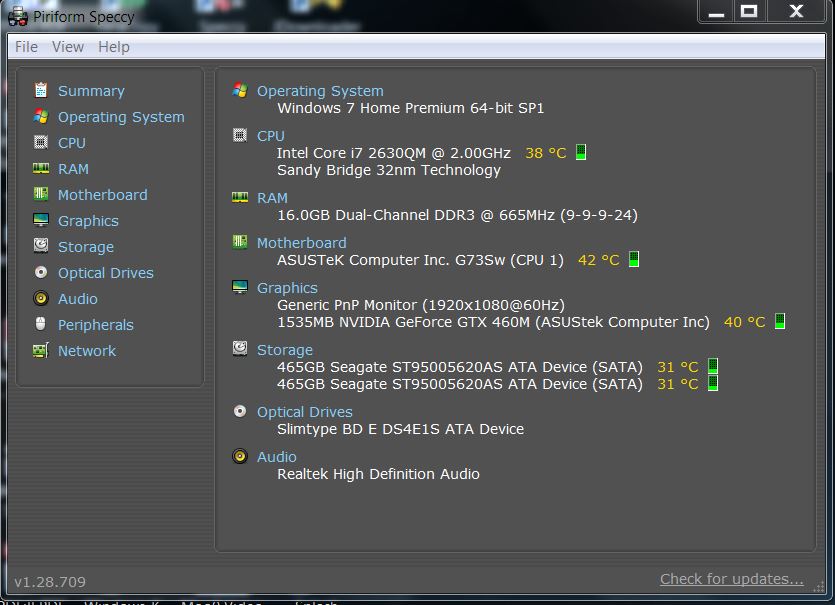Click the Optical Drives disc icon in sidebar
835x605 pixels.
(41, 272)
